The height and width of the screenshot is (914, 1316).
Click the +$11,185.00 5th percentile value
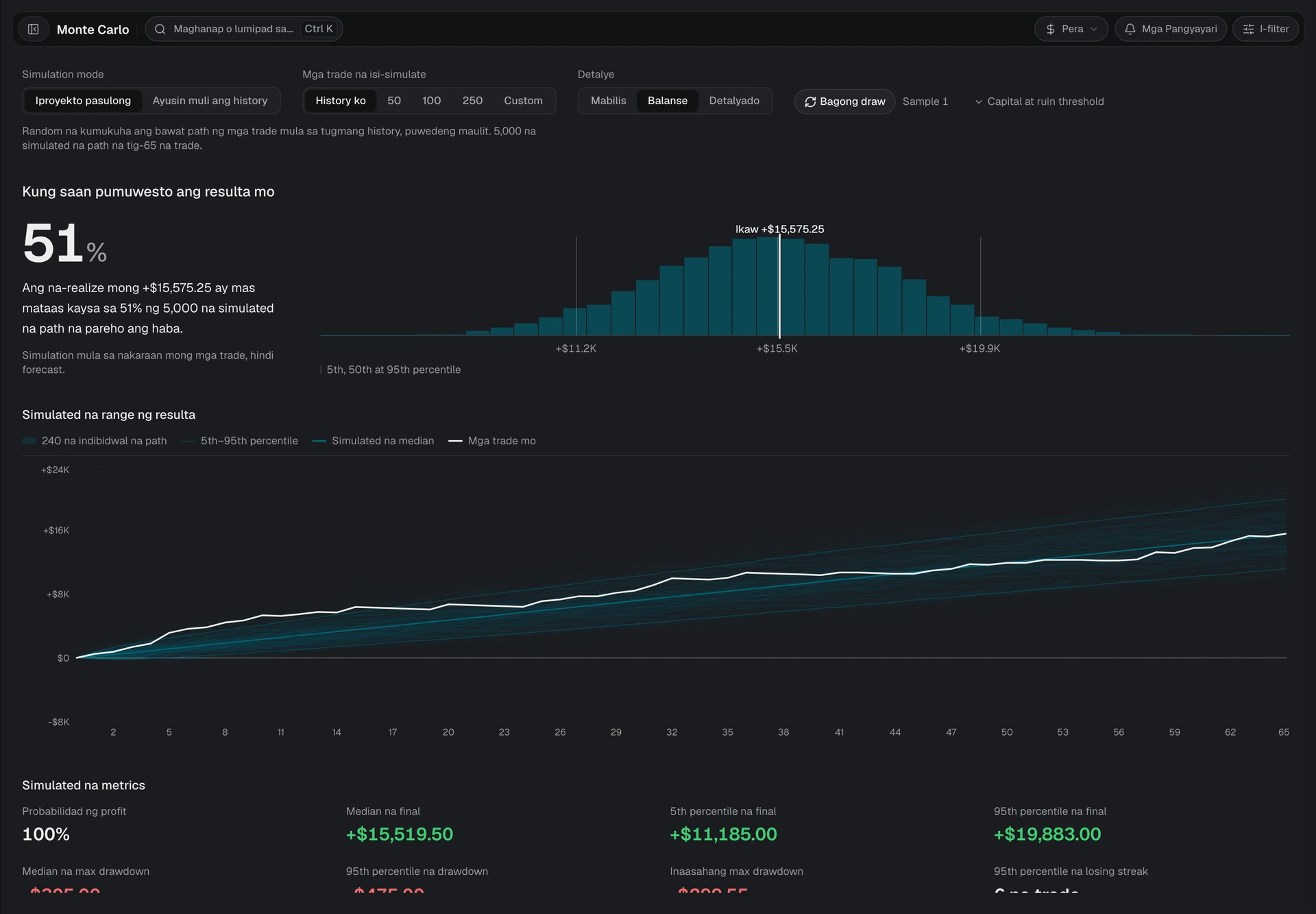(x=723, y=834)
